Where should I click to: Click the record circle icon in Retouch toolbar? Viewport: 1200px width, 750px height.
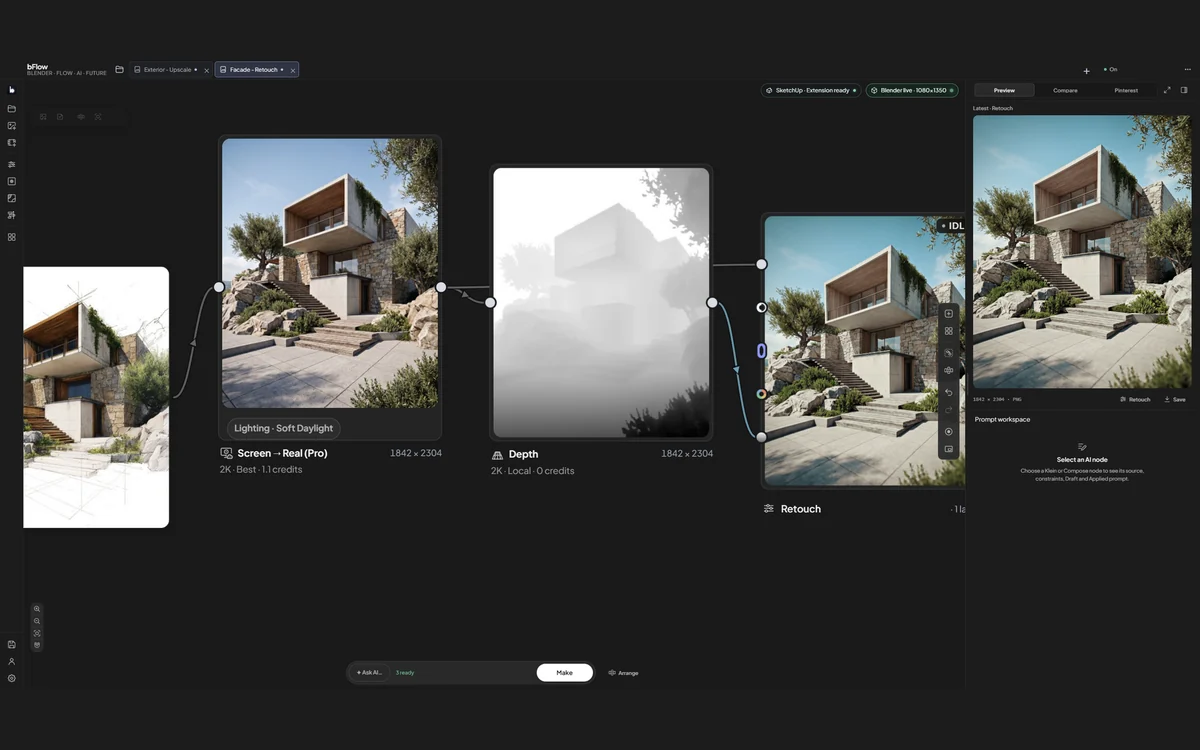coord(949,432)
